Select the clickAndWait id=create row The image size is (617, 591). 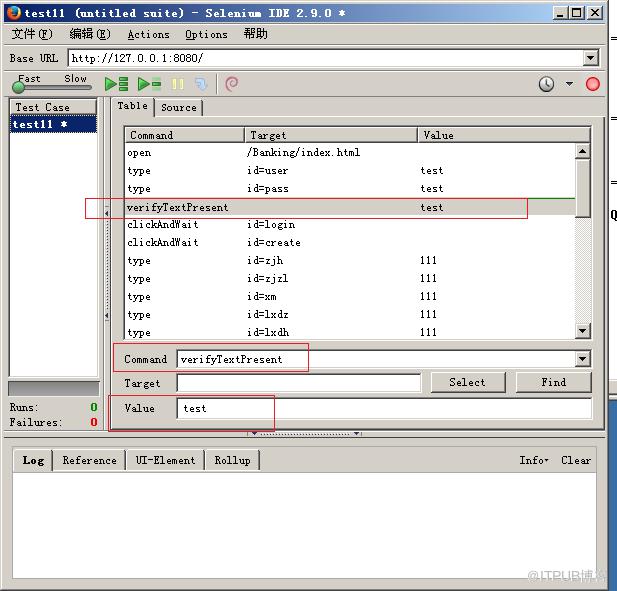point(350,242)
